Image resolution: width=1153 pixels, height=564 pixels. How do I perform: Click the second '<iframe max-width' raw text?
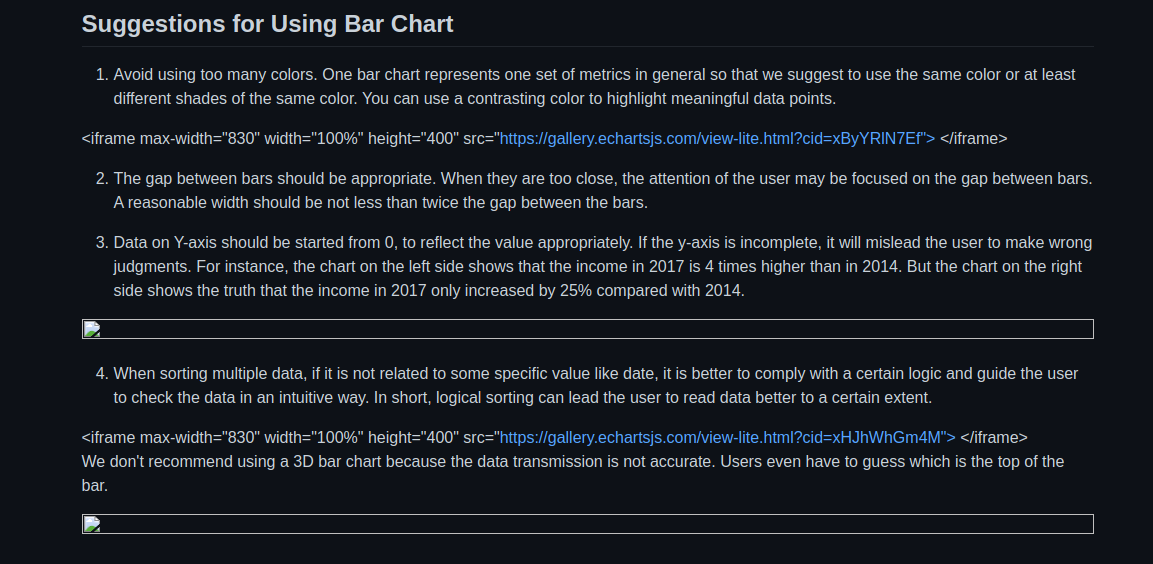click(290, 438)
